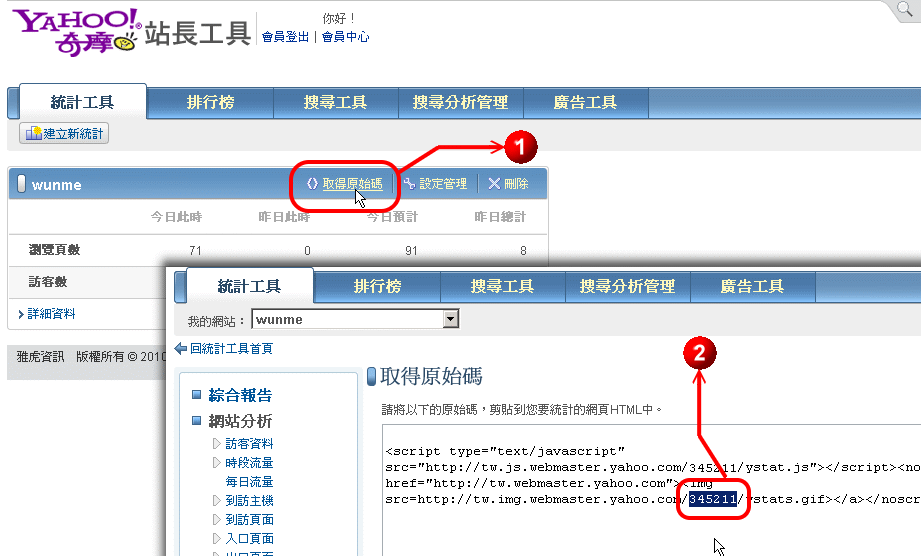
Task: Switch to 排行榜 tab in back window
Action: pos(210,102)
